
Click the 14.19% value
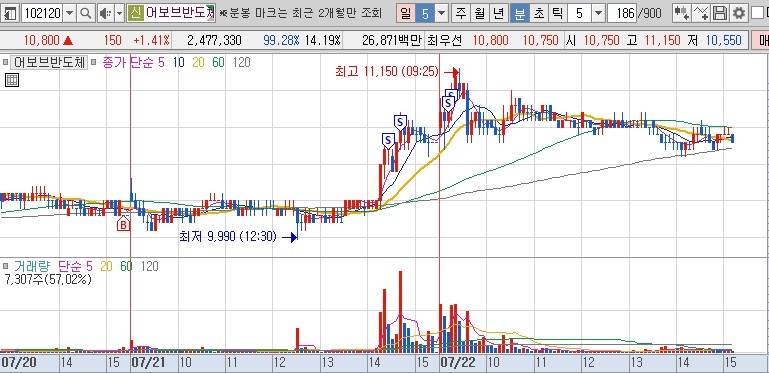pos(322,40)
